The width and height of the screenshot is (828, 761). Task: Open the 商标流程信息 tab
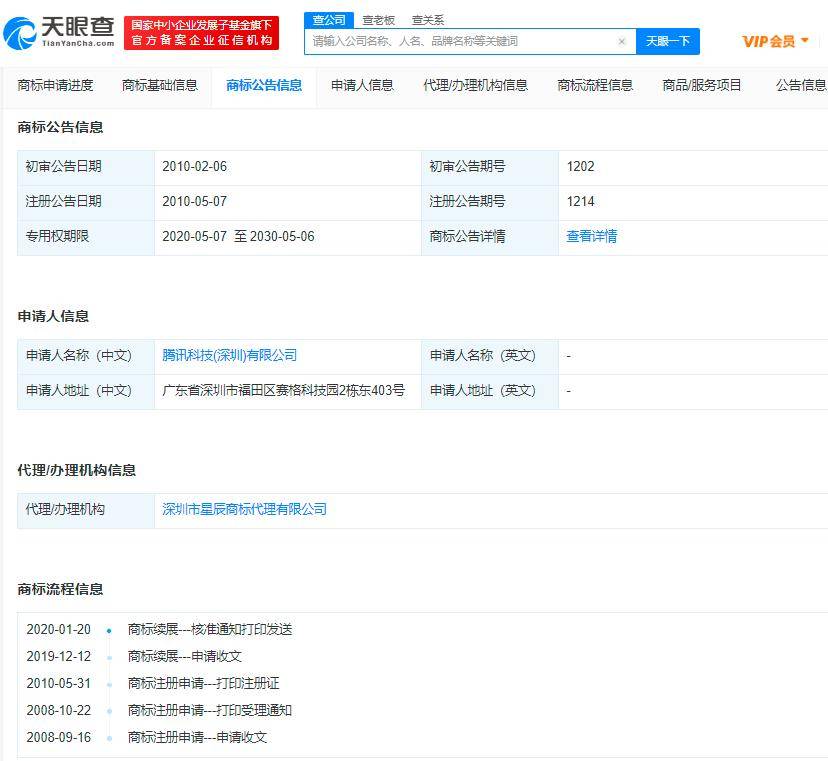595,86
